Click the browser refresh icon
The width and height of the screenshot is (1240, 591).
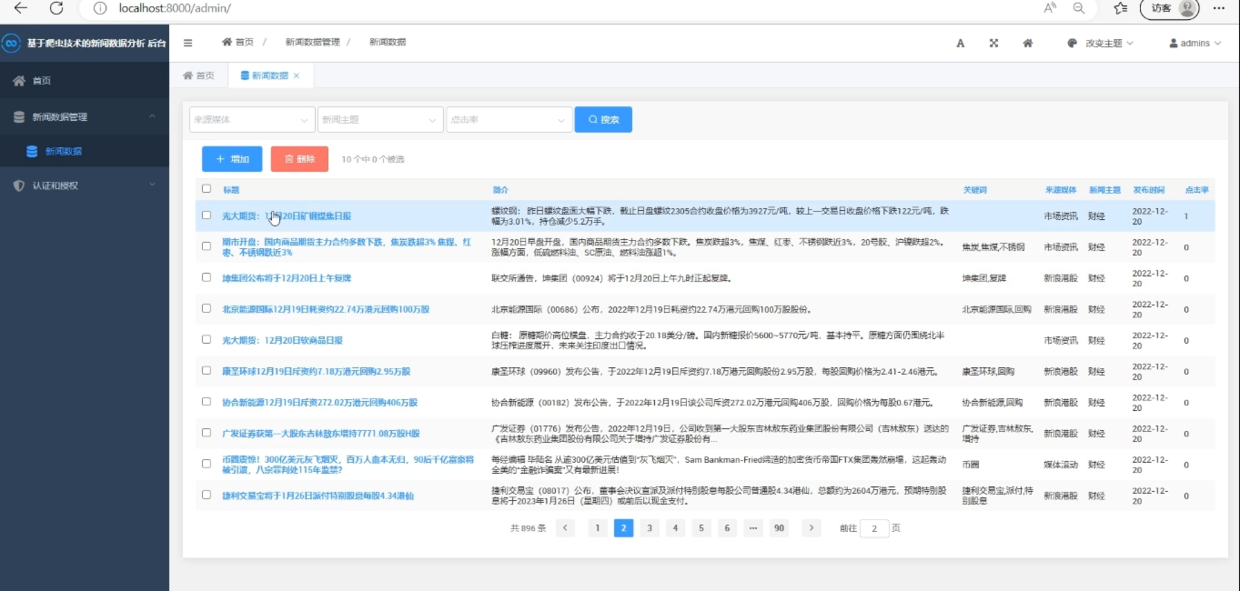pos(56,8)
